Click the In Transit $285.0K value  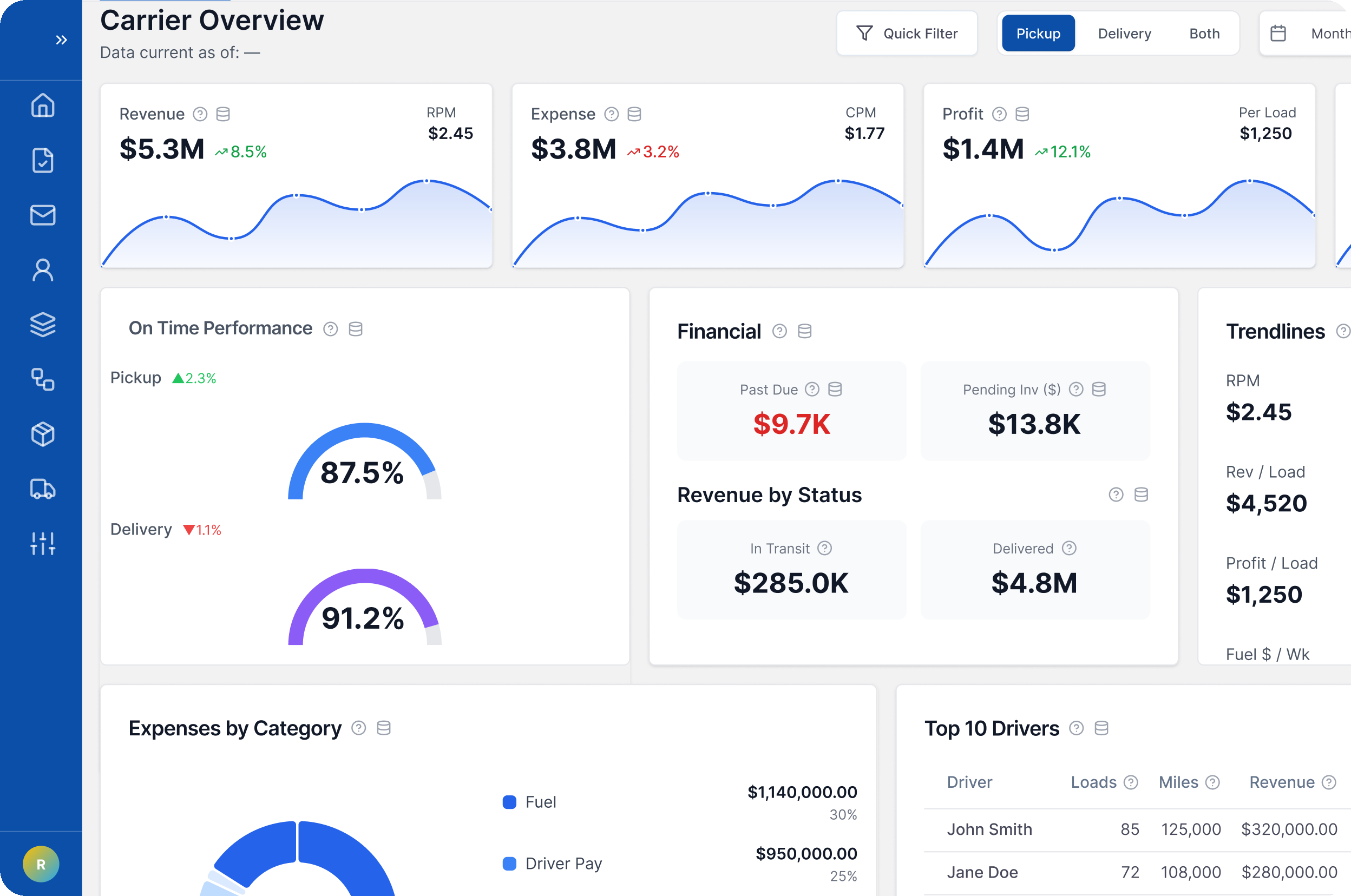tap(791, 583)
